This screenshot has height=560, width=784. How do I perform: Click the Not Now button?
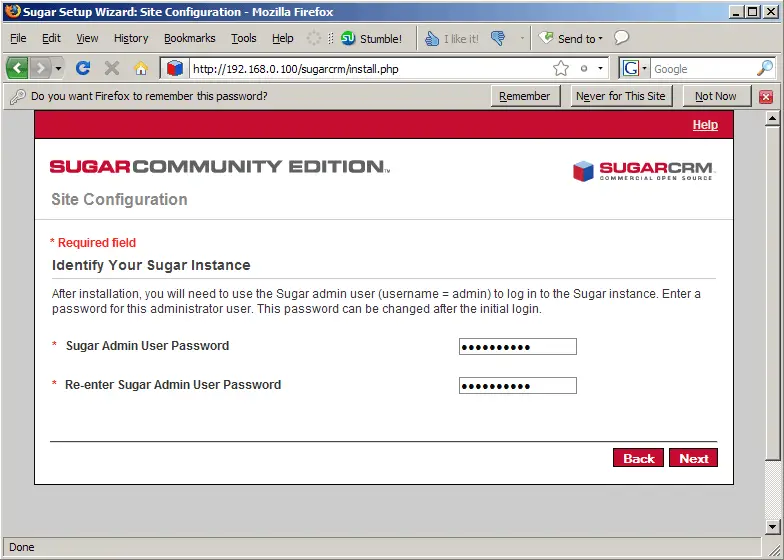716,96
